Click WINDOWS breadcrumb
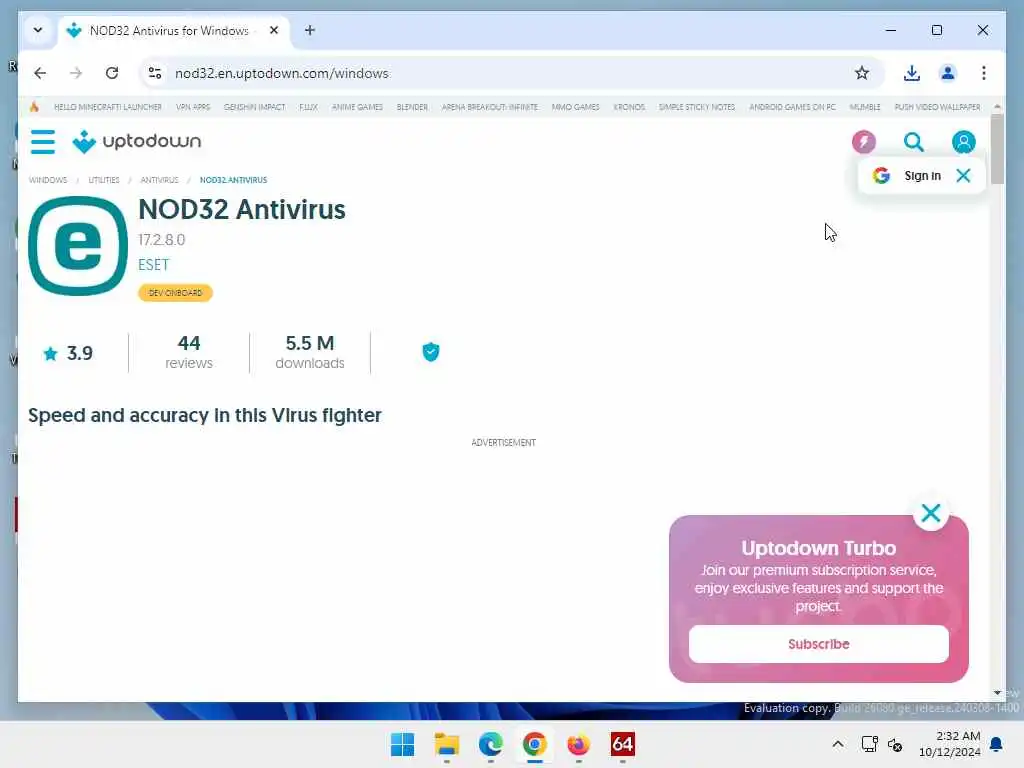 click(x=48, y=180)
